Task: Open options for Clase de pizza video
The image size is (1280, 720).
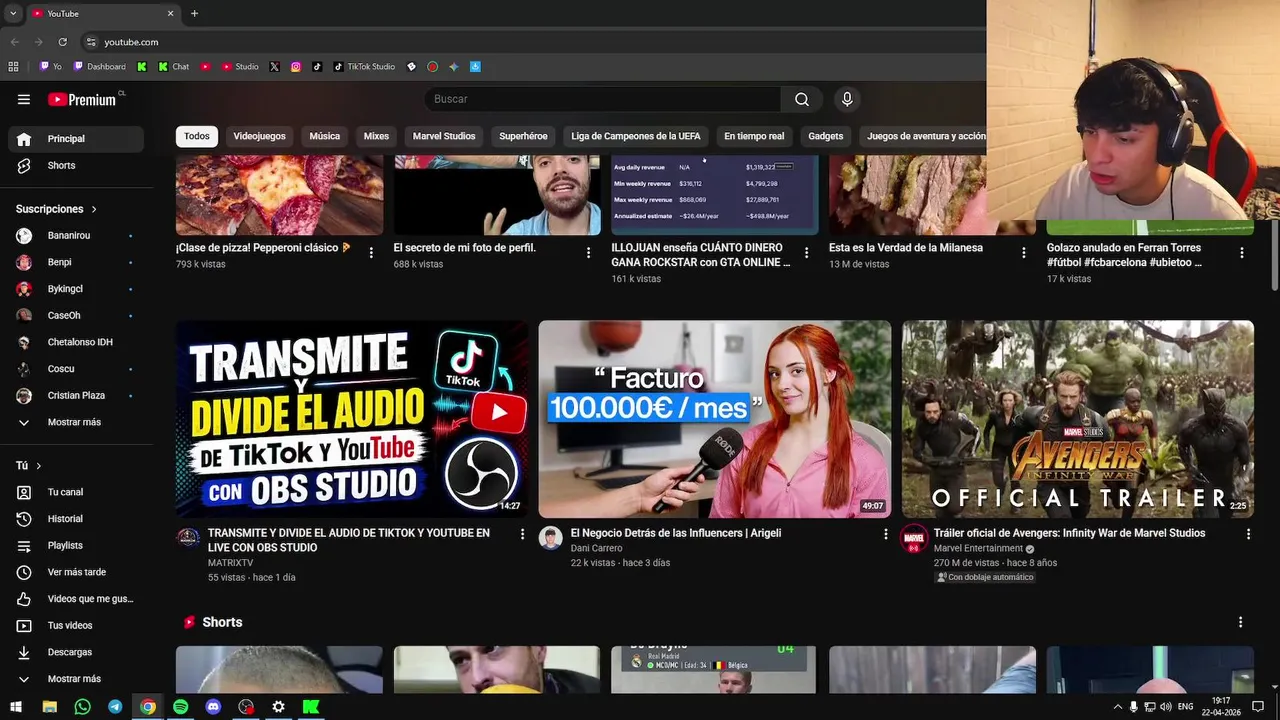Action: click(371, 253)
